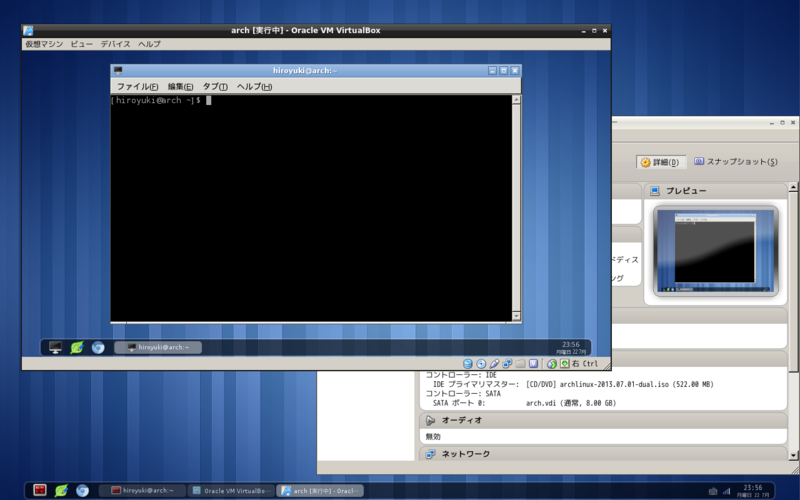Click network signal icon in host tray
This screenshot has height=500, width=800.
(x=727, y=491)
